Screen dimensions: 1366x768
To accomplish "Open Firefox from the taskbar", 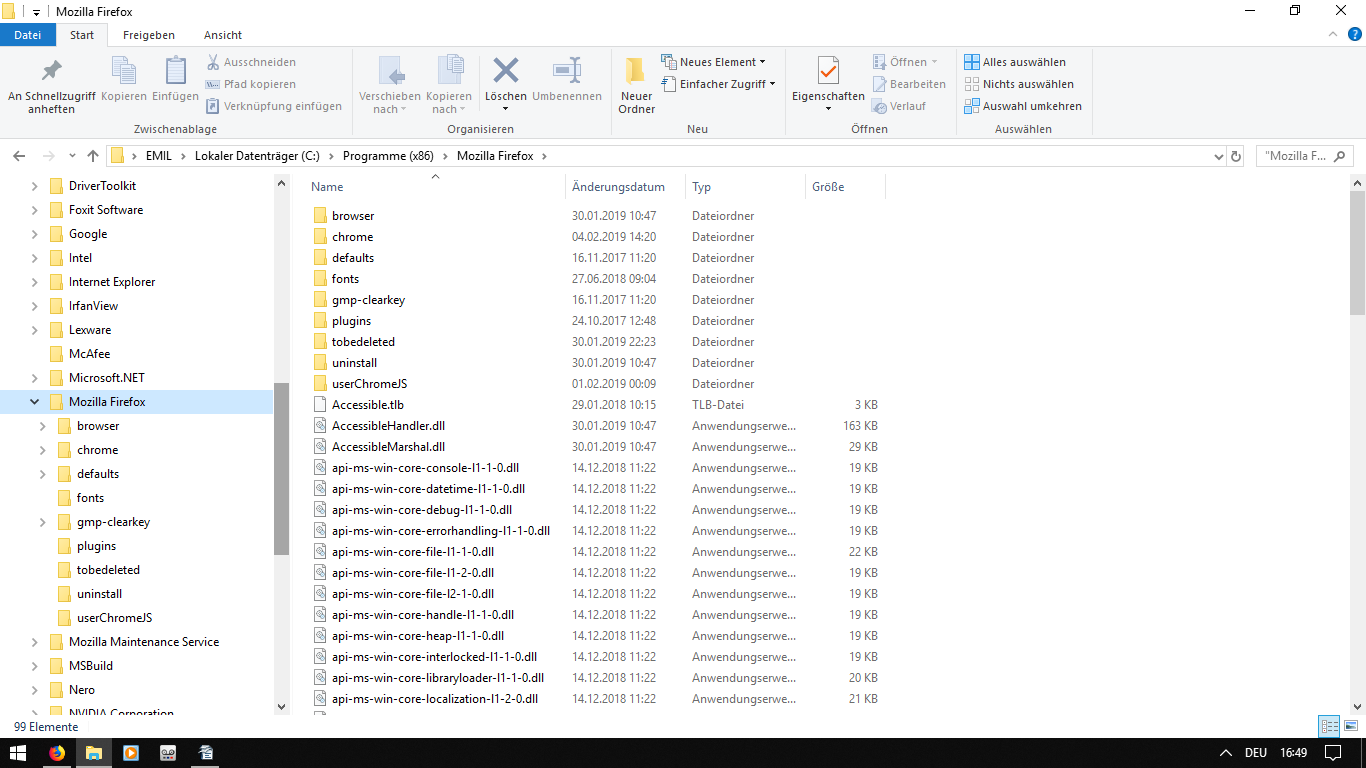I will [57, 753].
